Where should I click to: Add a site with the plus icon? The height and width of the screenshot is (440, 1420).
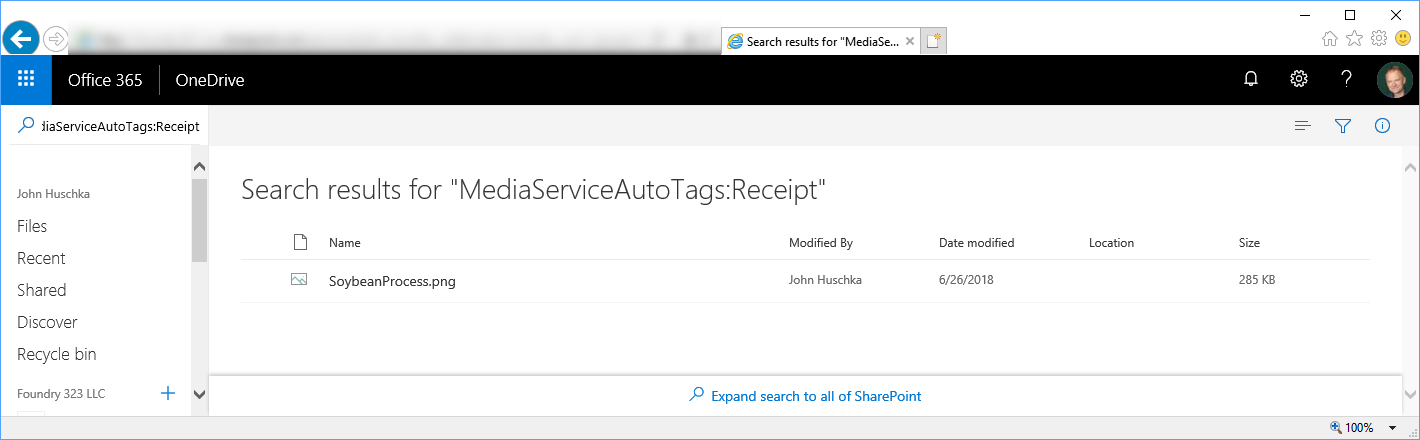(168, 393)
